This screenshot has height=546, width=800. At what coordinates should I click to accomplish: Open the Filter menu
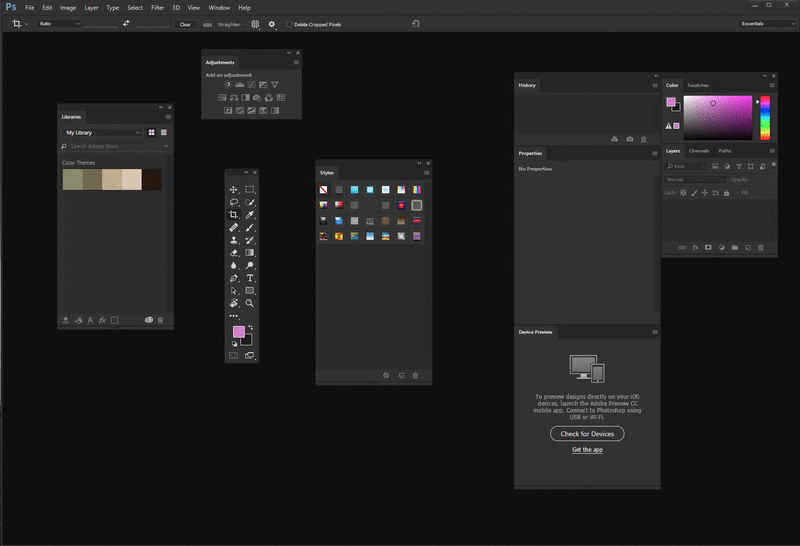pos(158,7)
